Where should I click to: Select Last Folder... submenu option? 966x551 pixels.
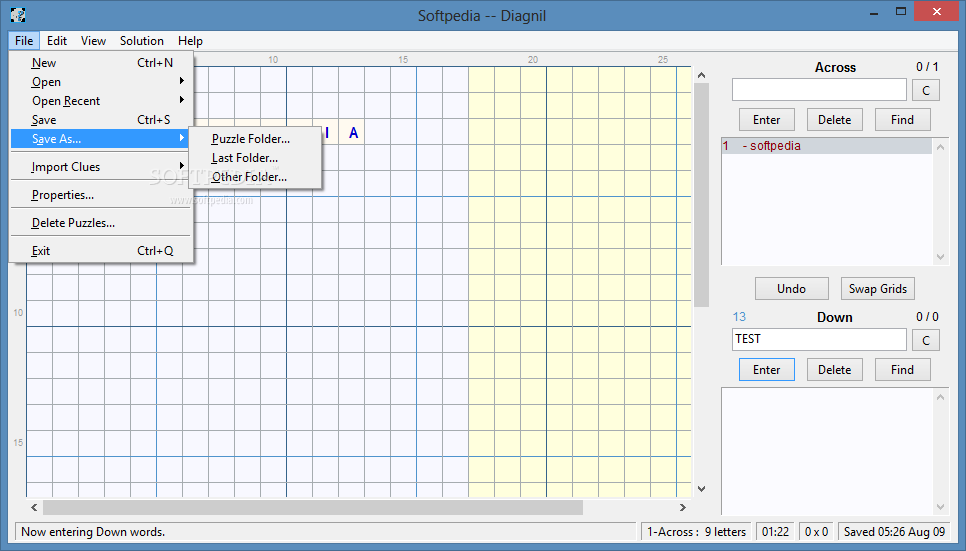pos(255,158)
